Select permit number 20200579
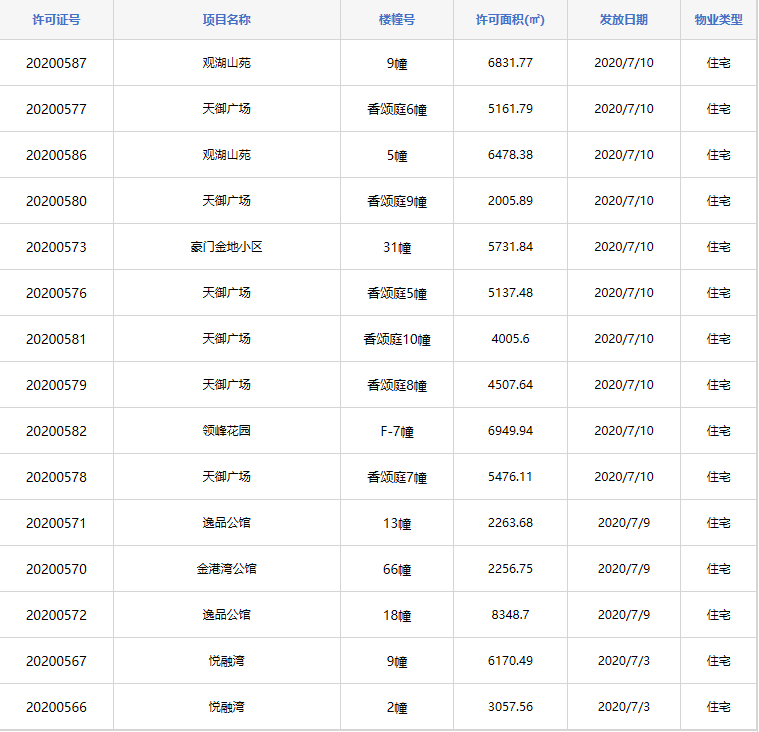 56,385
